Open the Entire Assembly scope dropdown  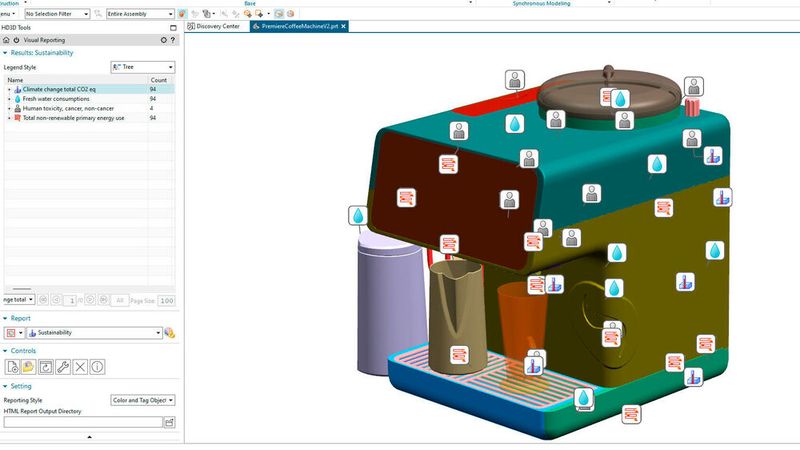140,14
